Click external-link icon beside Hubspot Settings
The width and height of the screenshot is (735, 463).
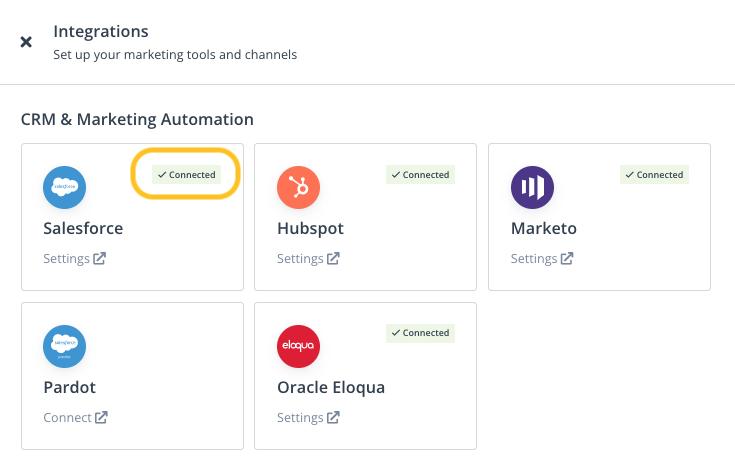[334, 259]
